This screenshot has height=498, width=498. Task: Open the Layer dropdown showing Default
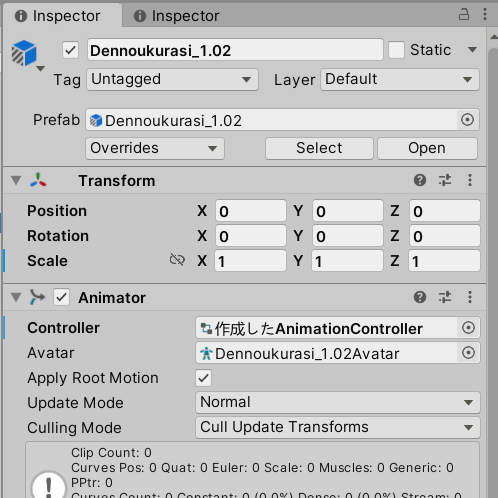click(400, 79)
